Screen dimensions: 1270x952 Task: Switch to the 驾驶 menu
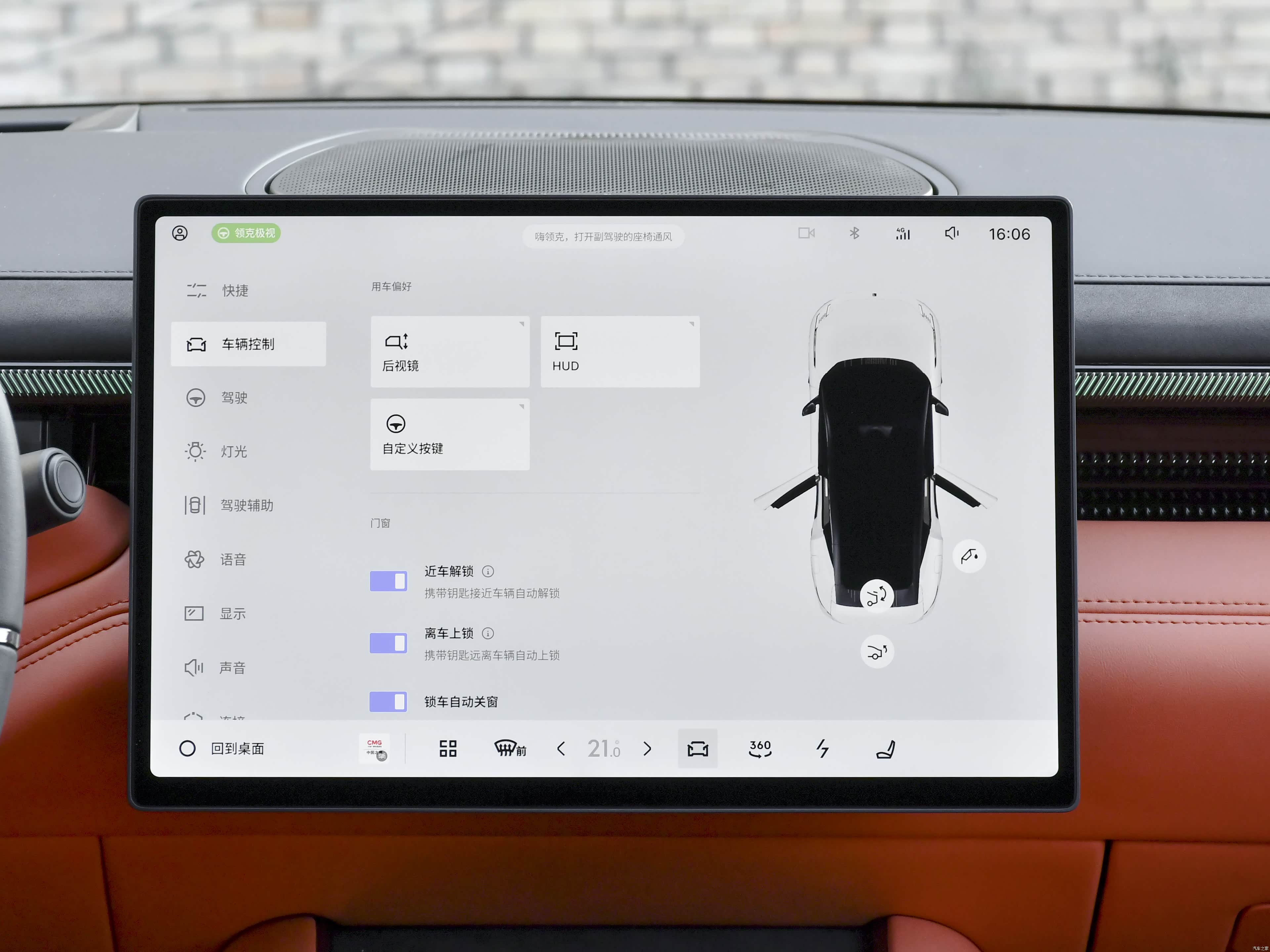(x=234, y=398)
